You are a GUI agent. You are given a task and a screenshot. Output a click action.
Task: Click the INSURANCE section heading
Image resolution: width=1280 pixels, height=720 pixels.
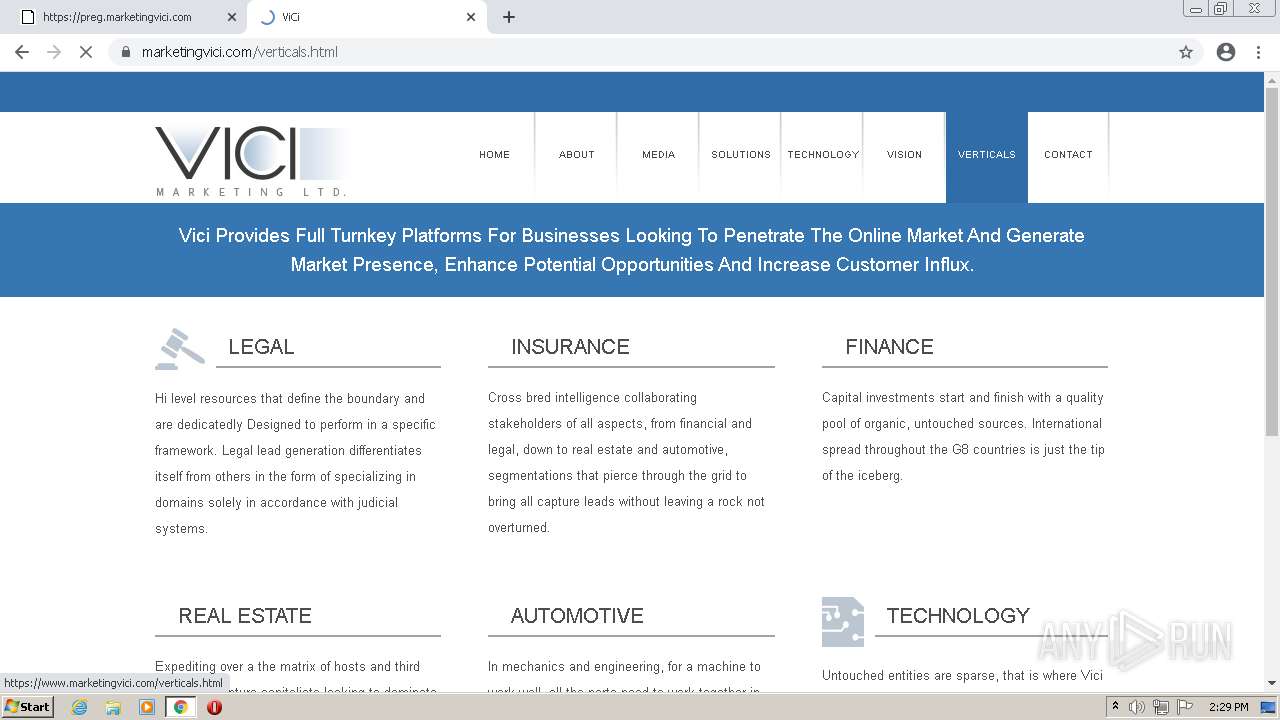(570, 347)
